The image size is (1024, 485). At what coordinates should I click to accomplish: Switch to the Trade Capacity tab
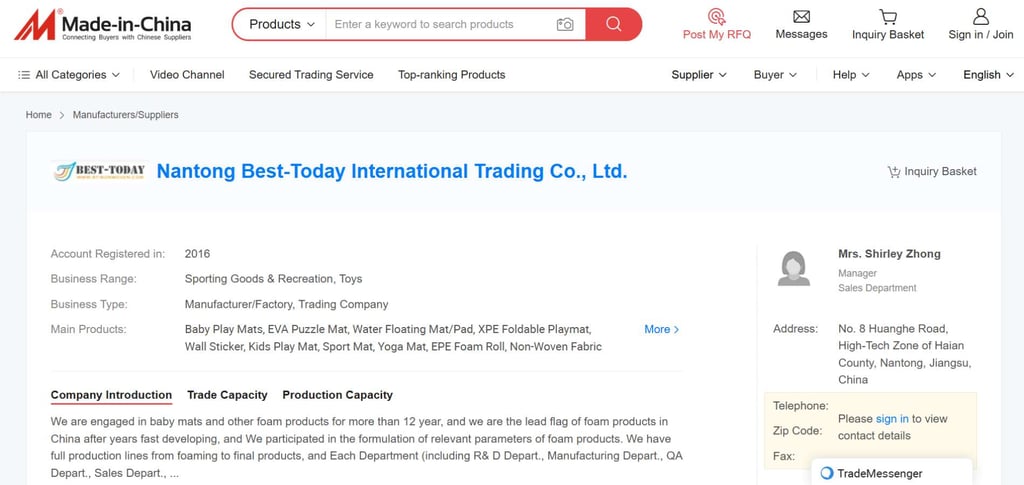227,395
